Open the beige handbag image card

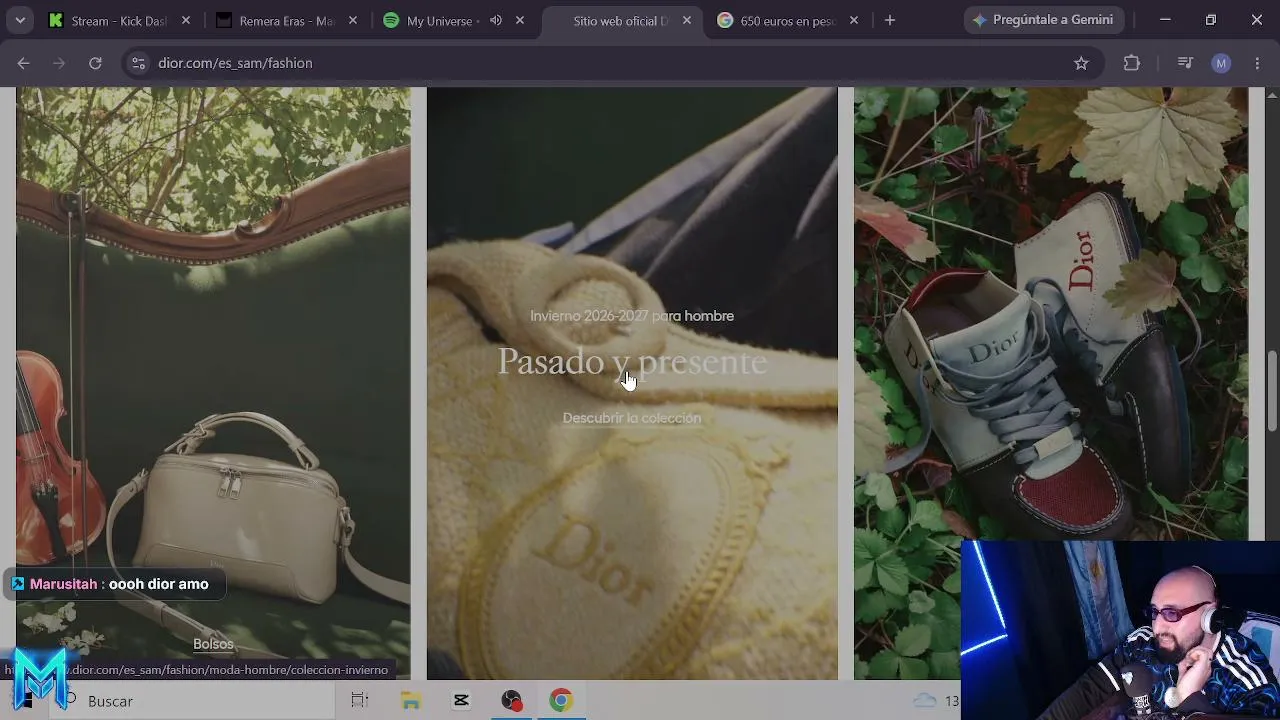[213, 383]
